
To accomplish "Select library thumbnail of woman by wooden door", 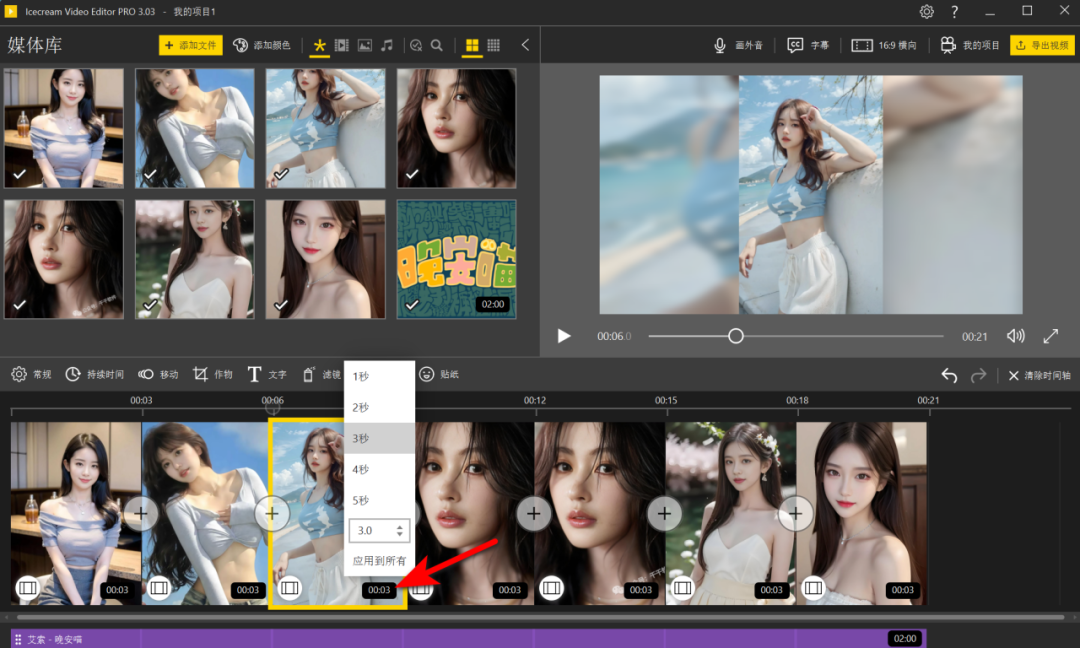I will pos(325,259).
